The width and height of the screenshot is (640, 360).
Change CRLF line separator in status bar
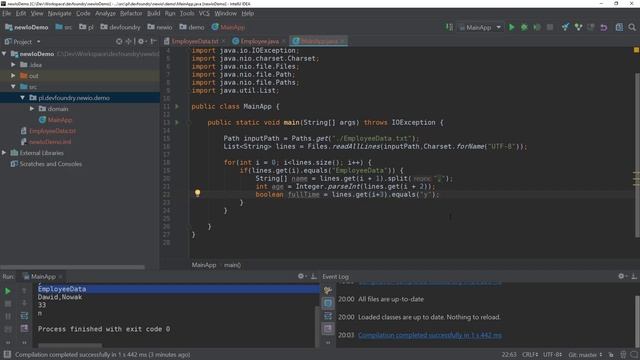coord(530,355)
